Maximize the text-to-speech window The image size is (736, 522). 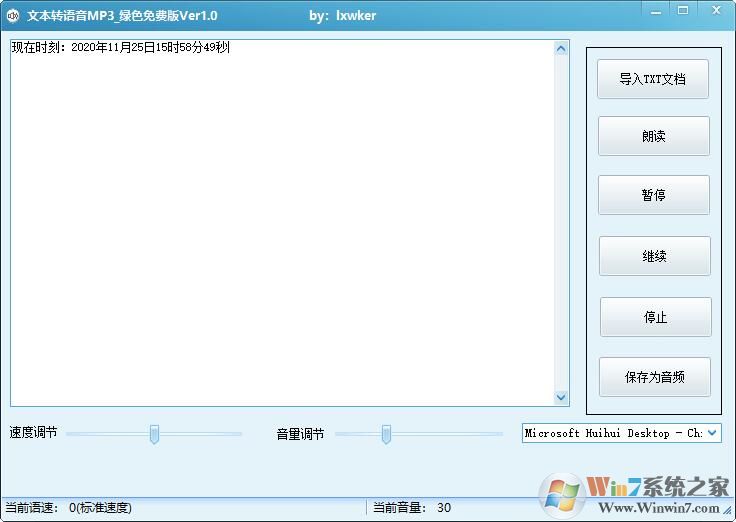pyautogui.click(x=683, y=10)
